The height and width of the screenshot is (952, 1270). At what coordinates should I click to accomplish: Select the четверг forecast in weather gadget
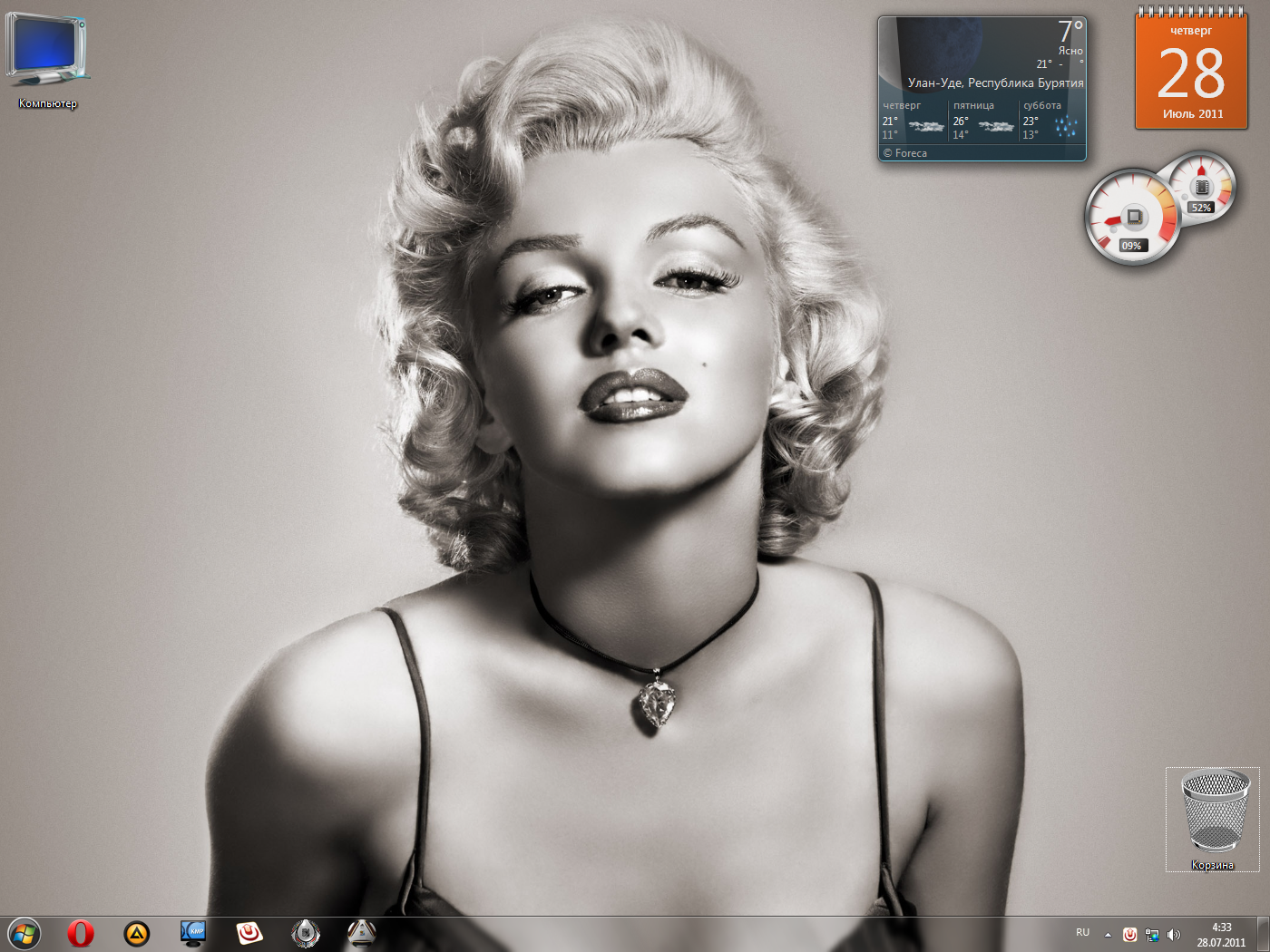[913, 121]
